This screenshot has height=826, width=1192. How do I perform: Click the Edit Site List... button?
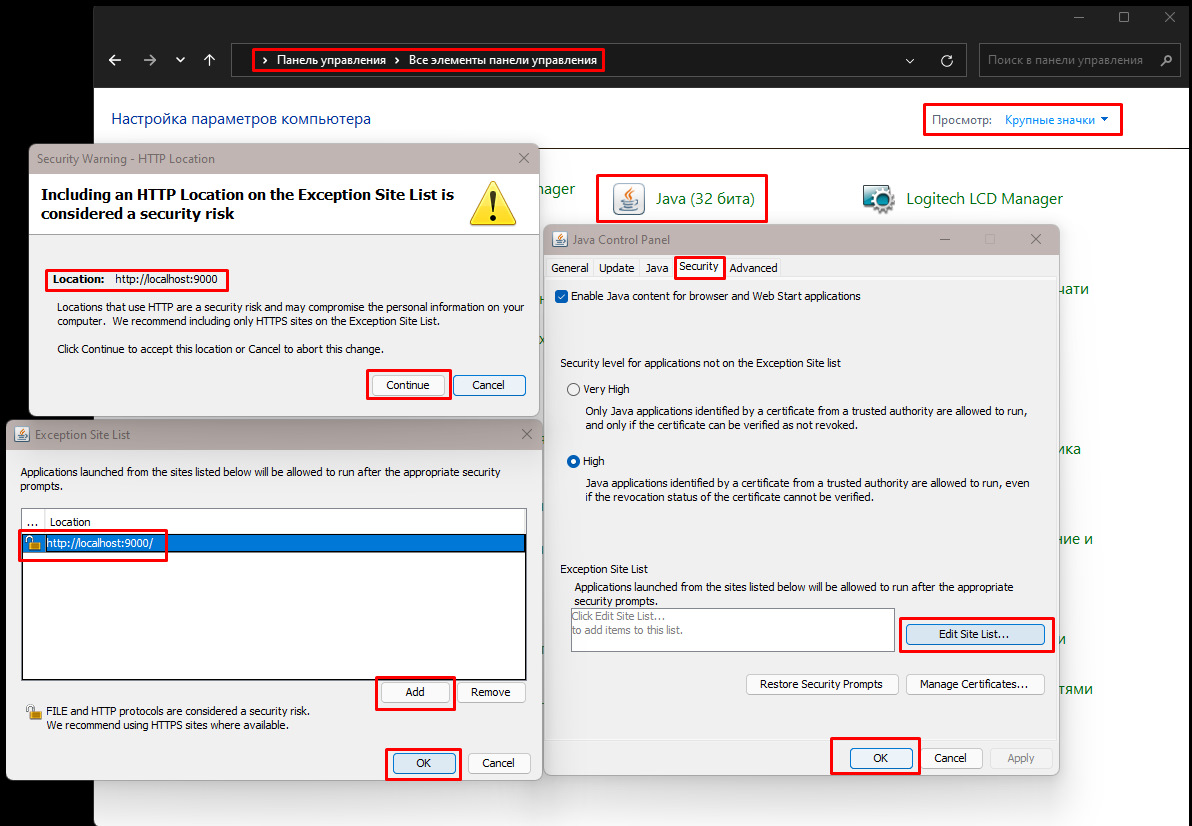click(975, 635)
